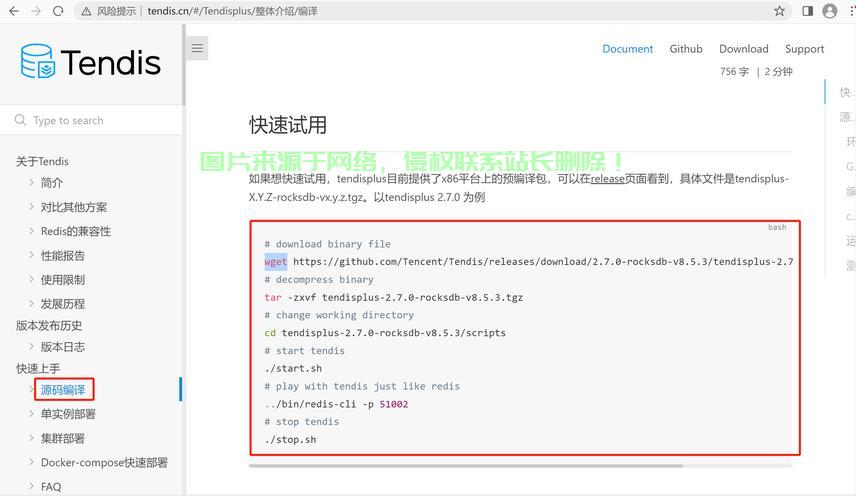Click the 版本发布历史 section heading
The image size is (856, 500).
click(x=49, y=325)
